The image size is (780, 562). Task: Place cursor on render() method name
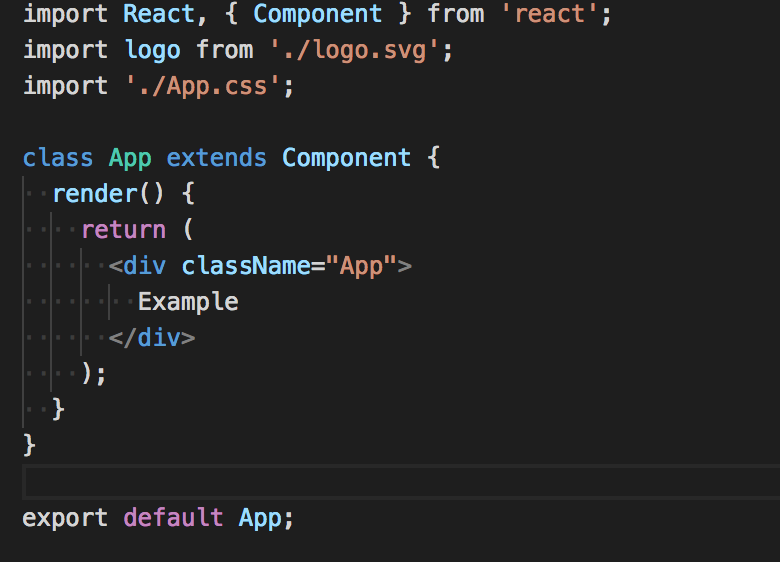(95, 194)
